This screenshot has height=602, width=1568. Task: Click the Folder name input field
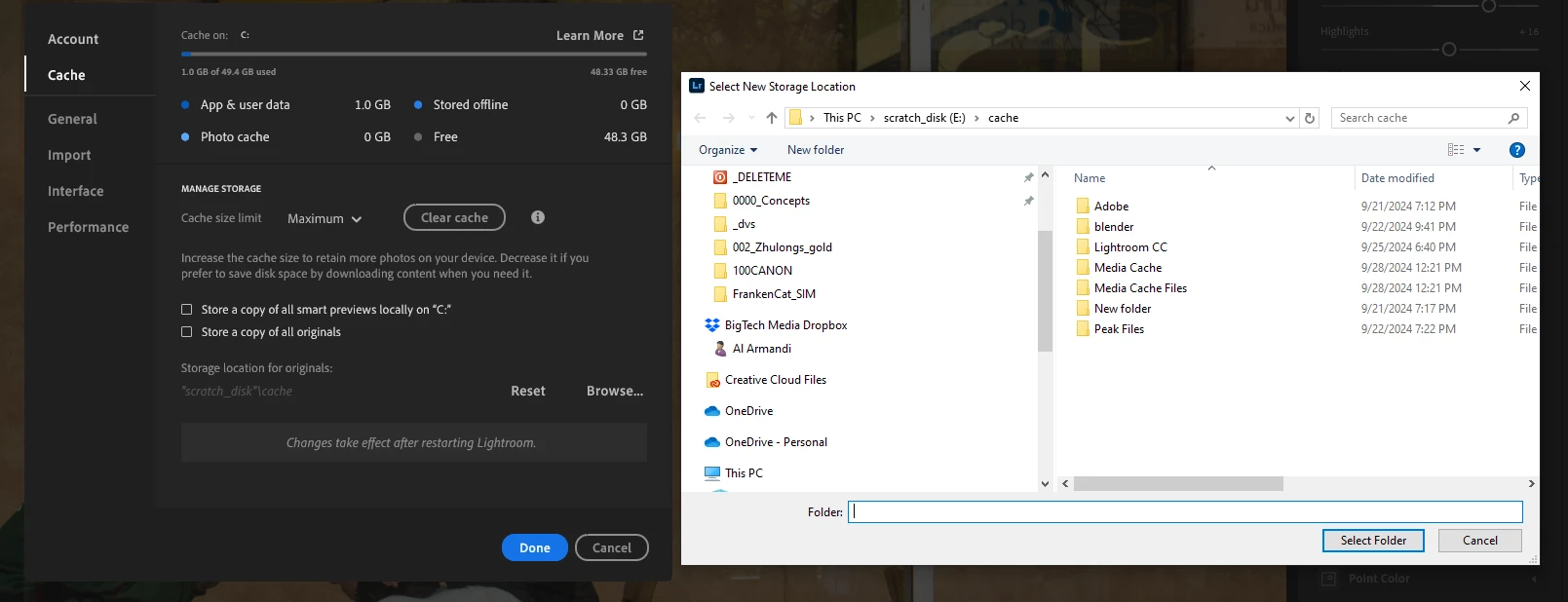point(1185,511)
